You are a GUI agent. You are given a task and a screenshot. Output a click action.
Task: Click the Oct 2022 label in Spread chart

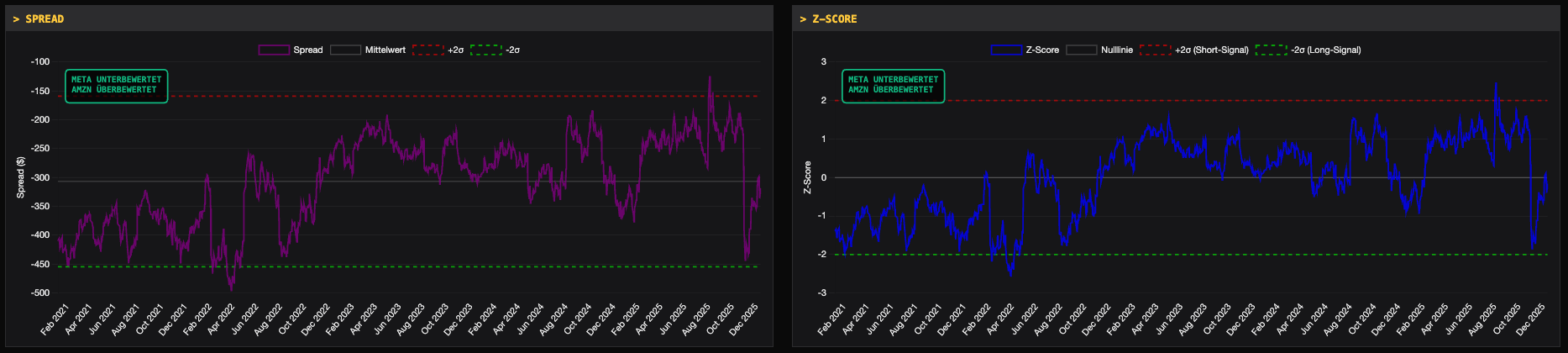click(x=291, y=320)
